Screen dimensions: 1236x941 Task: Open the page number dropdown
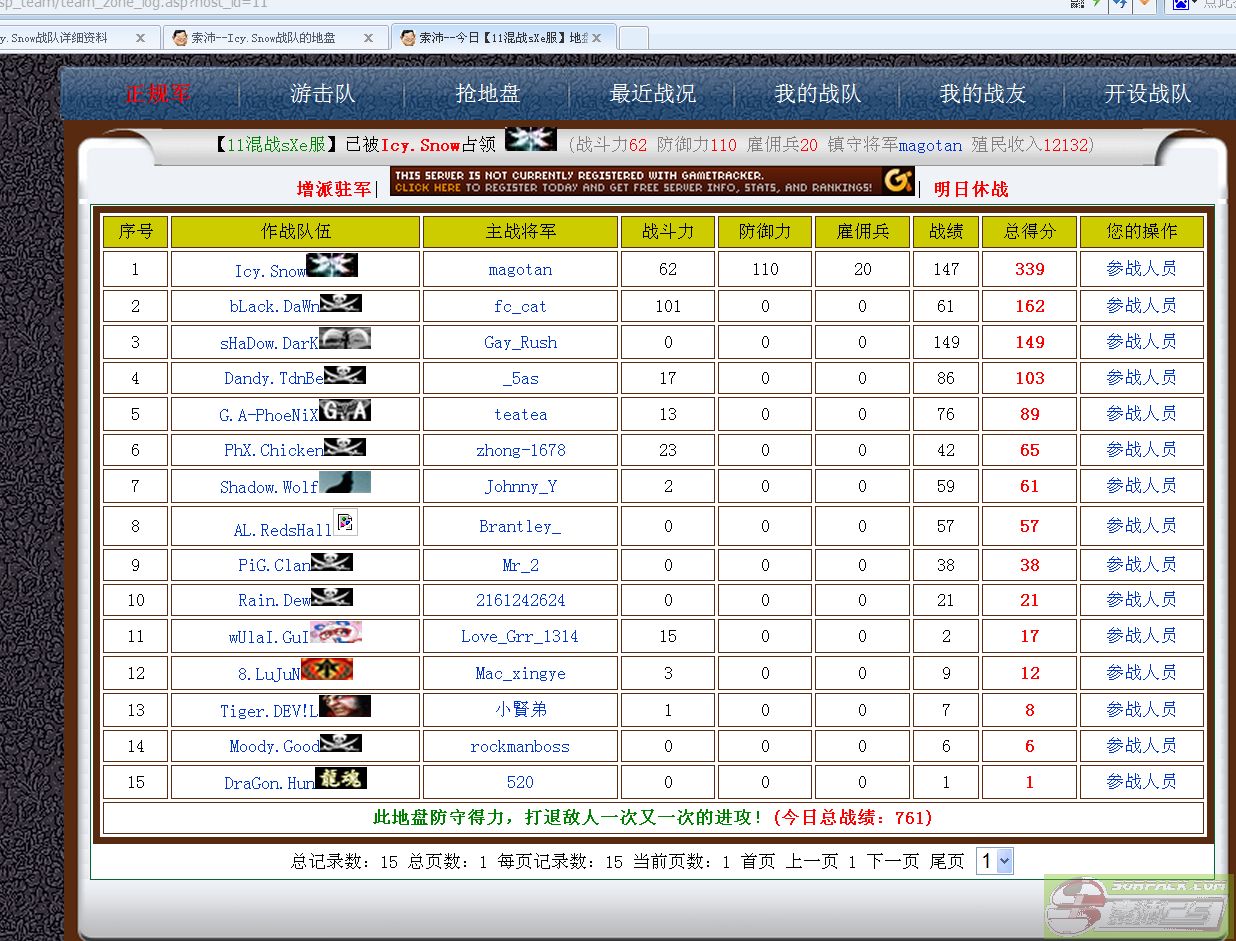tap(995, 861)
